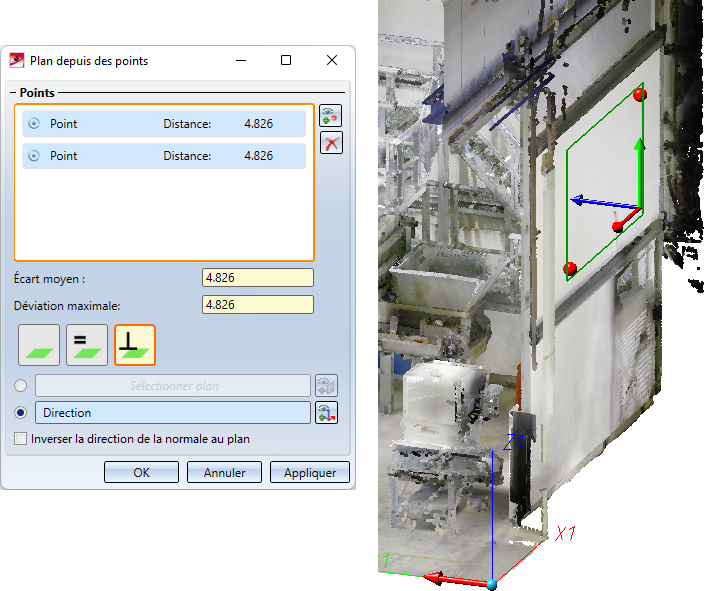704x591 pixels.
Task: Select the Direction radio button
Action: coord(22,412)
